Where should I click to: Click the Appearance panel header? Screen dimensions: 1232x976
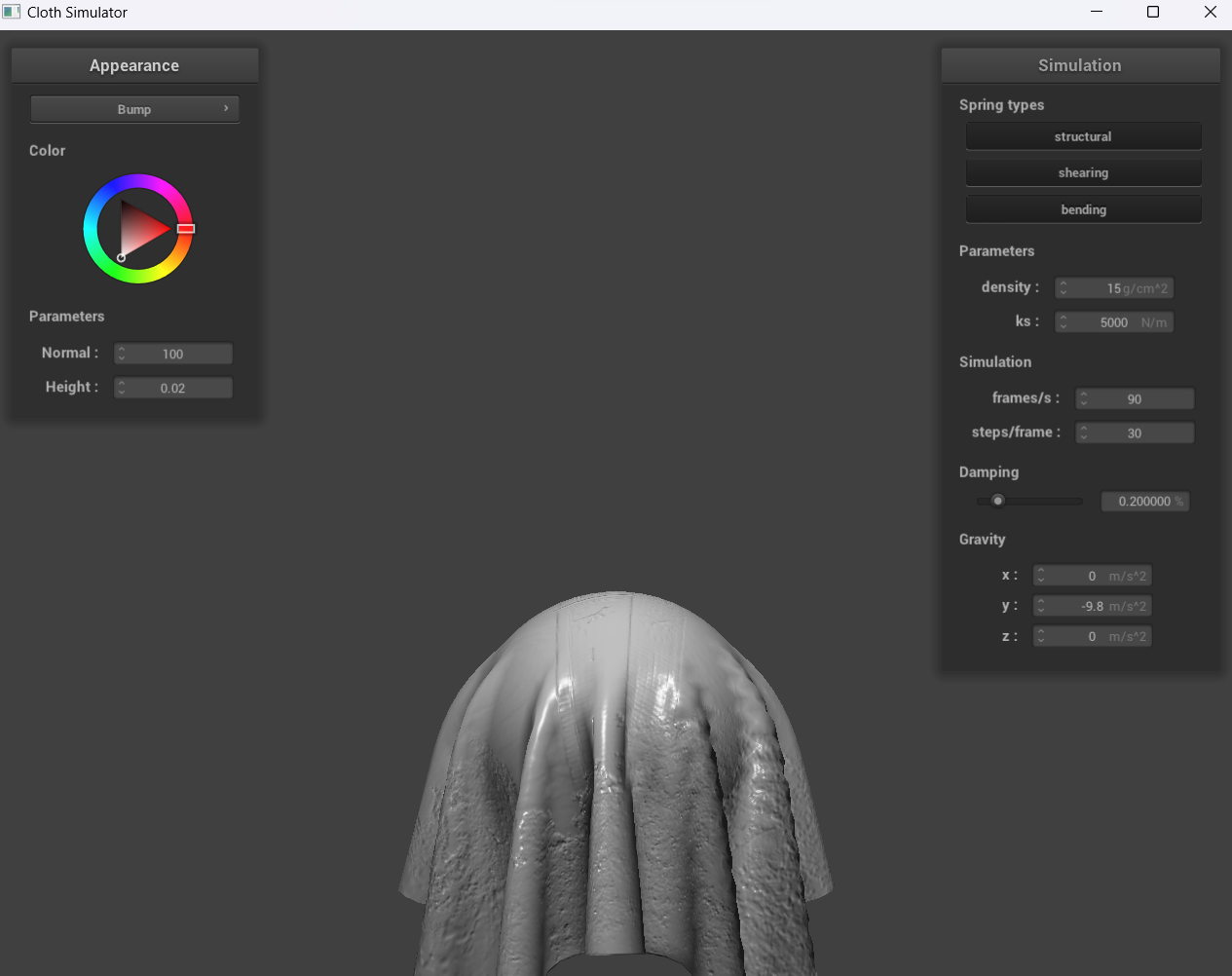[x=134, y=65]
